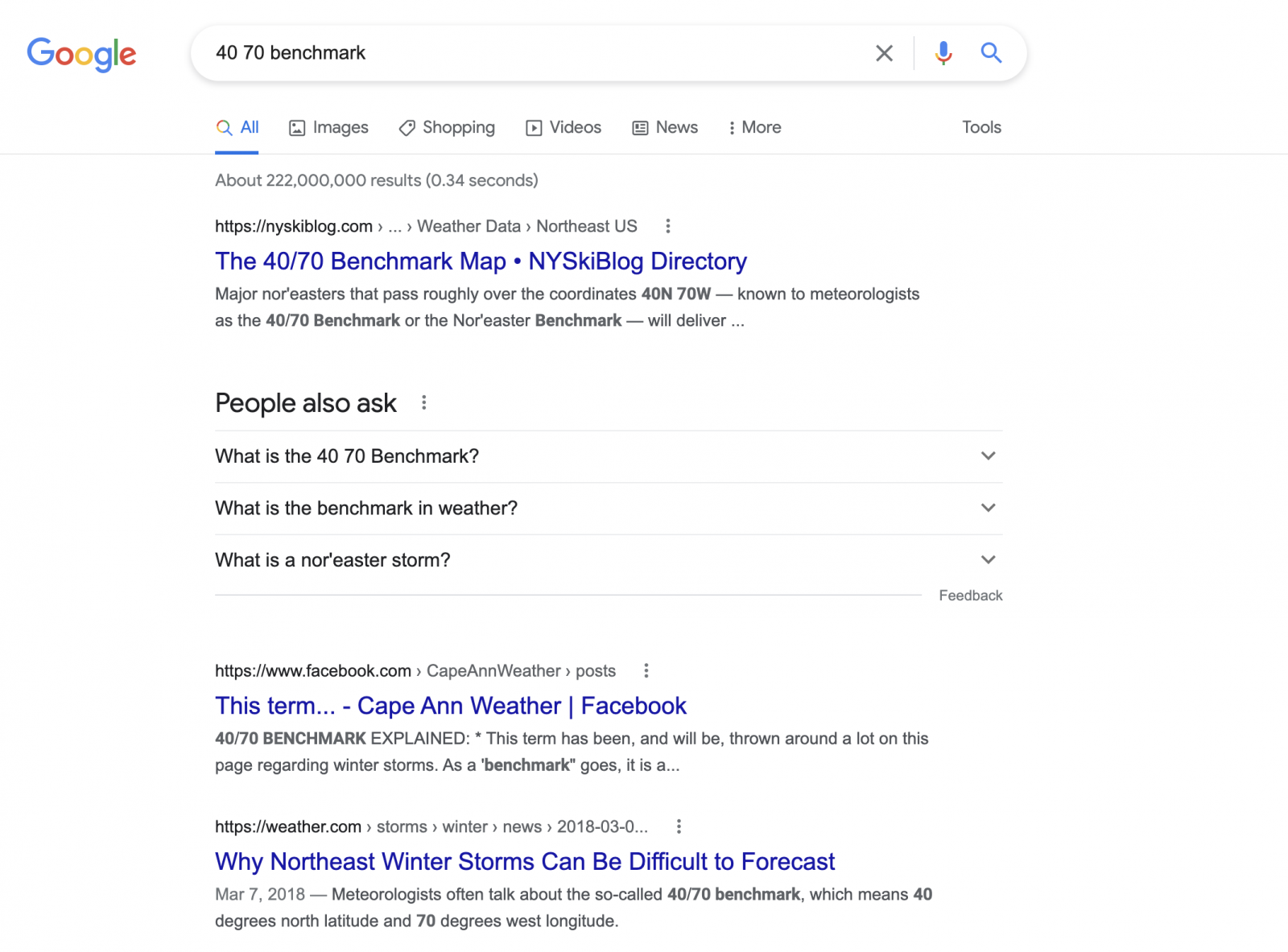Open options dots for Facebook result
This screenshot has height=952, width=1288.
[x=646, y=670]
